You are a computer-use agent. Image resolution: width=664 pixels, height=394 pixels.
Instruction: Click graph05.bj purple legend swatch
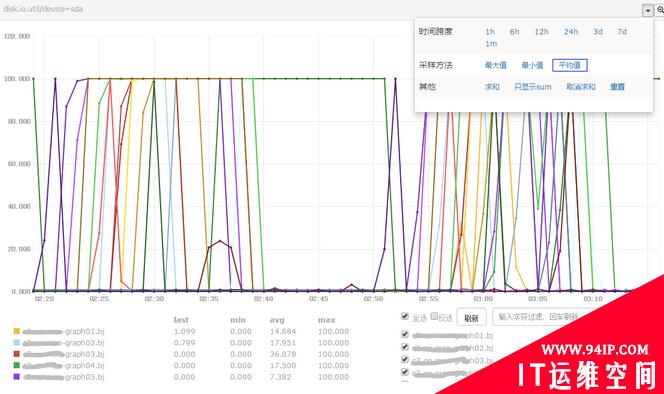pyautogui.click(x=17, y=377)
